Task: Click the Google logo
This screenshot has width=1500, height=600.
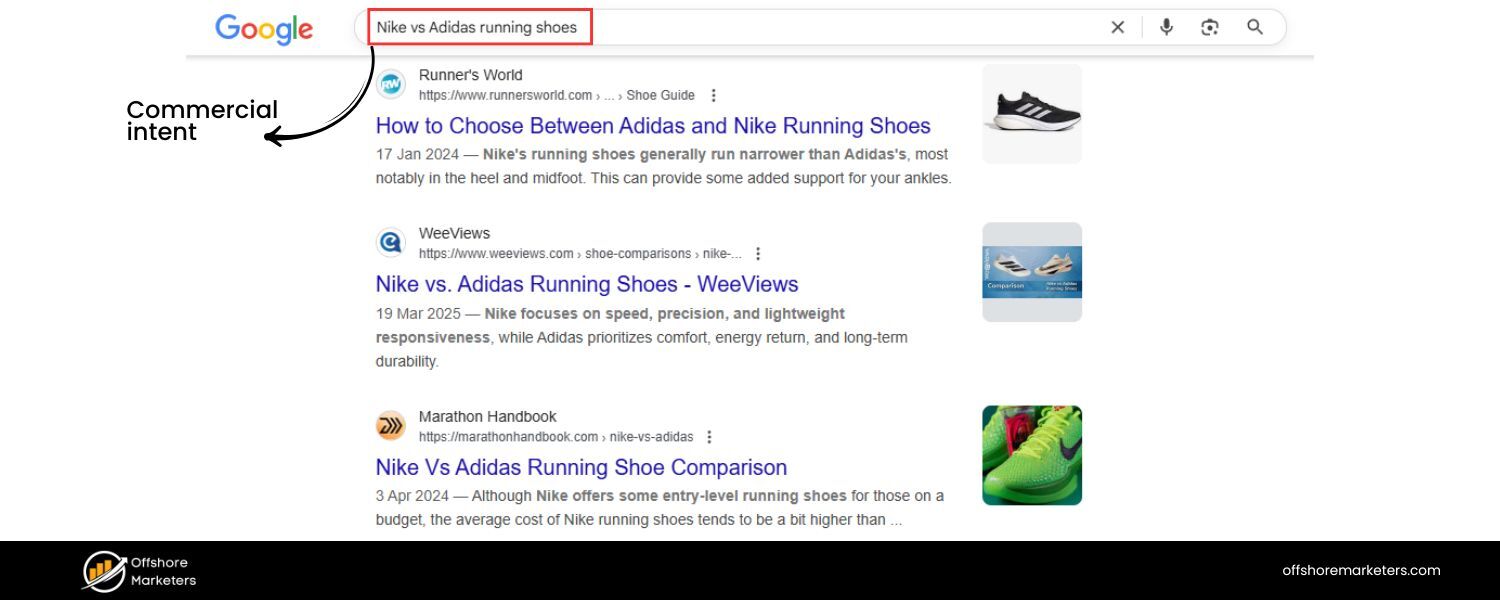Action: [x=263, y=29]
